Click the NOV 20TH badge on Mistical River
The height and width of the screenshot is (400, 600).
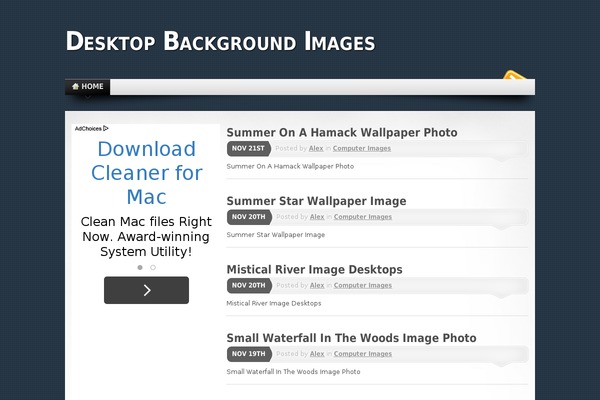click(x=249, y=286)
